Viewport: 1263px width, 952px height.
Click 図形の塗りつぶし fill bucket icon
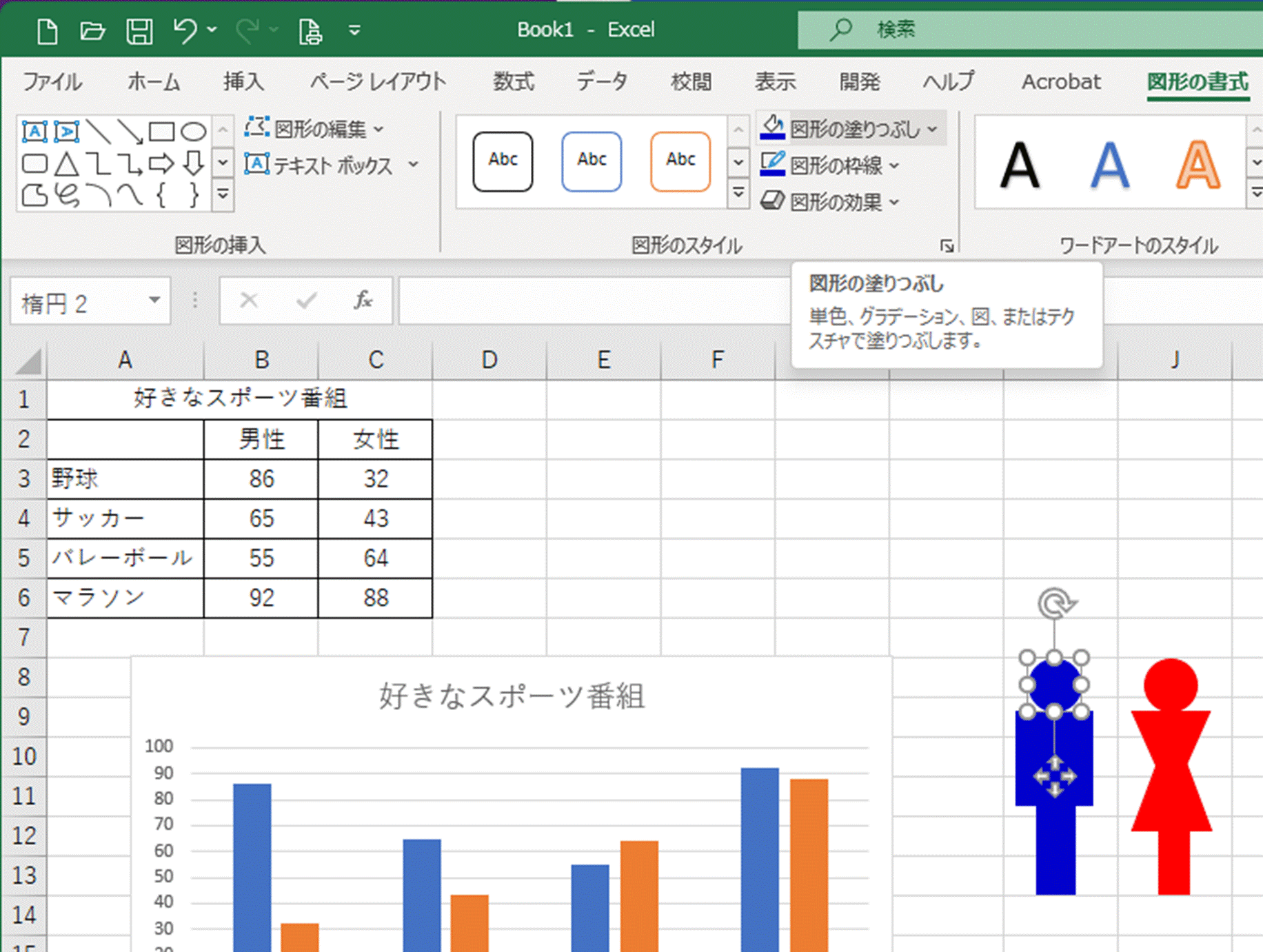click(x=773, y=128)
